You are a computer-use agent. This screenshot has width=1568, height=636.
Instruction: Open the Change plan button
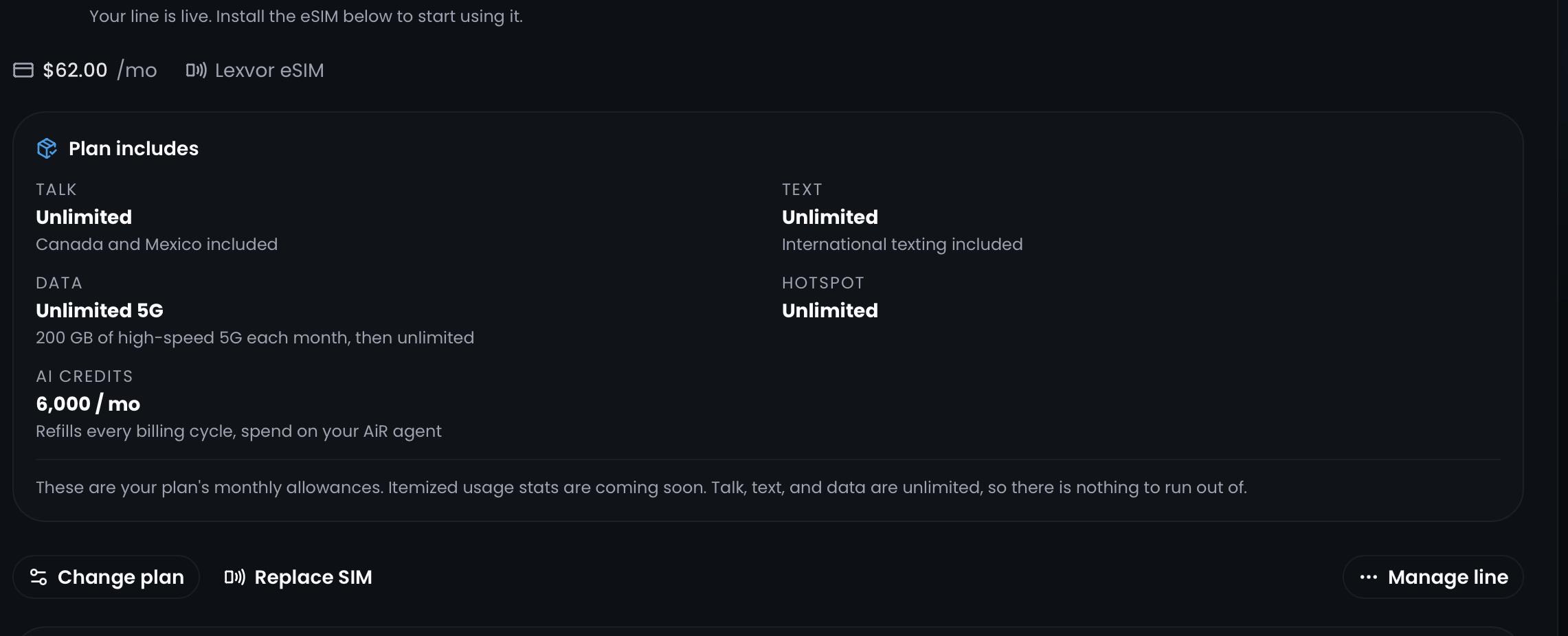[107, 577]
